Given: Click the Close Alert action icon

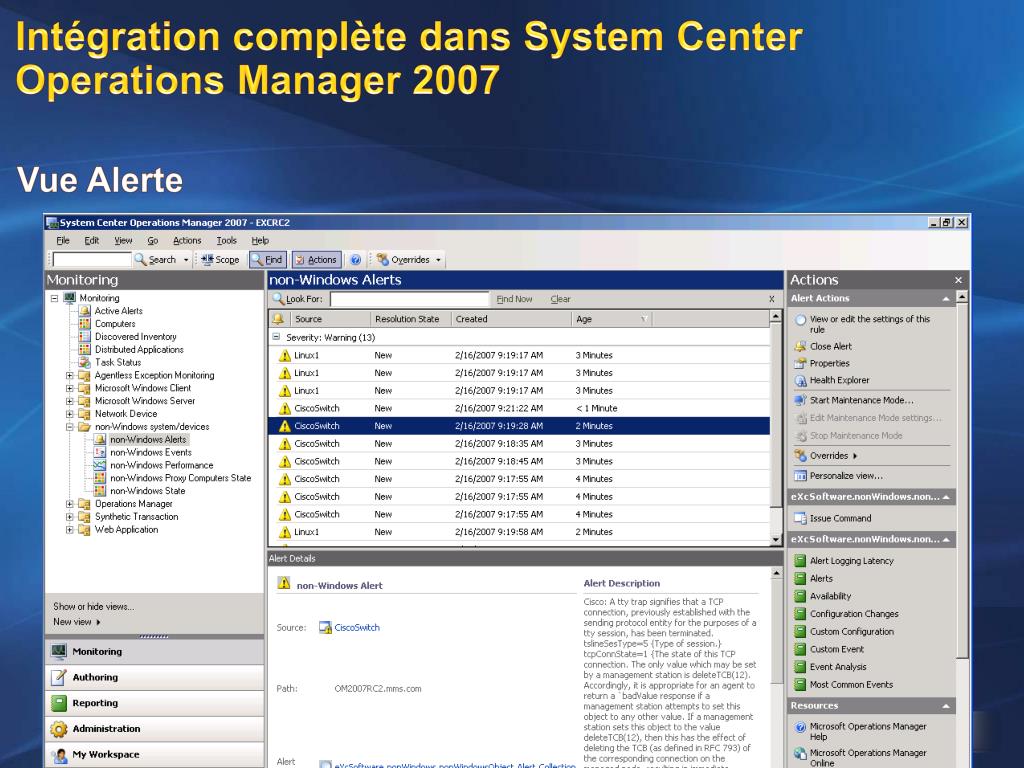Looking at the screenshot, I should [x=800, y=346].
